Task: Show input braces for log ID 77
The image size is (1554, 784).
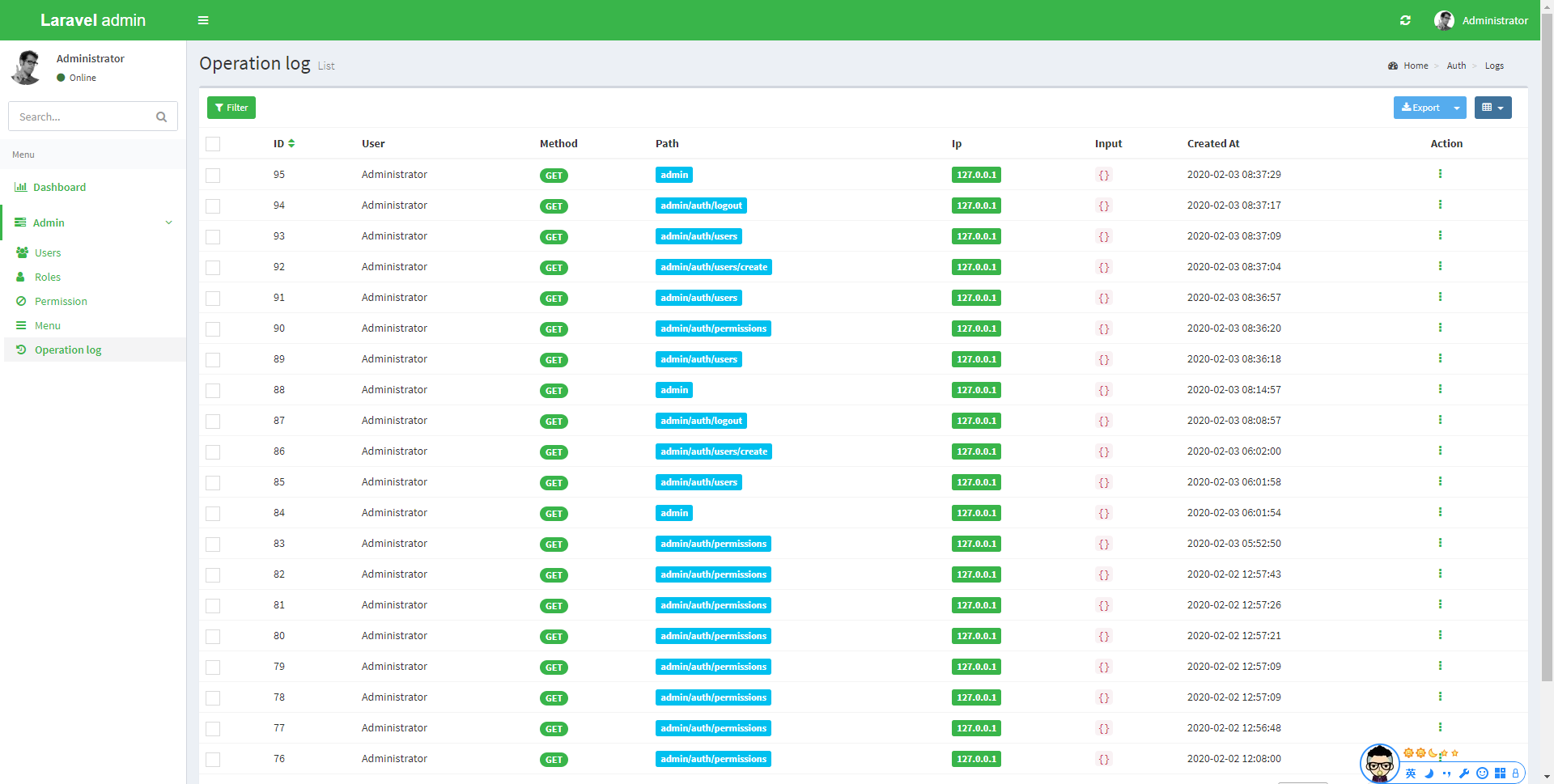Action: 1103,728
